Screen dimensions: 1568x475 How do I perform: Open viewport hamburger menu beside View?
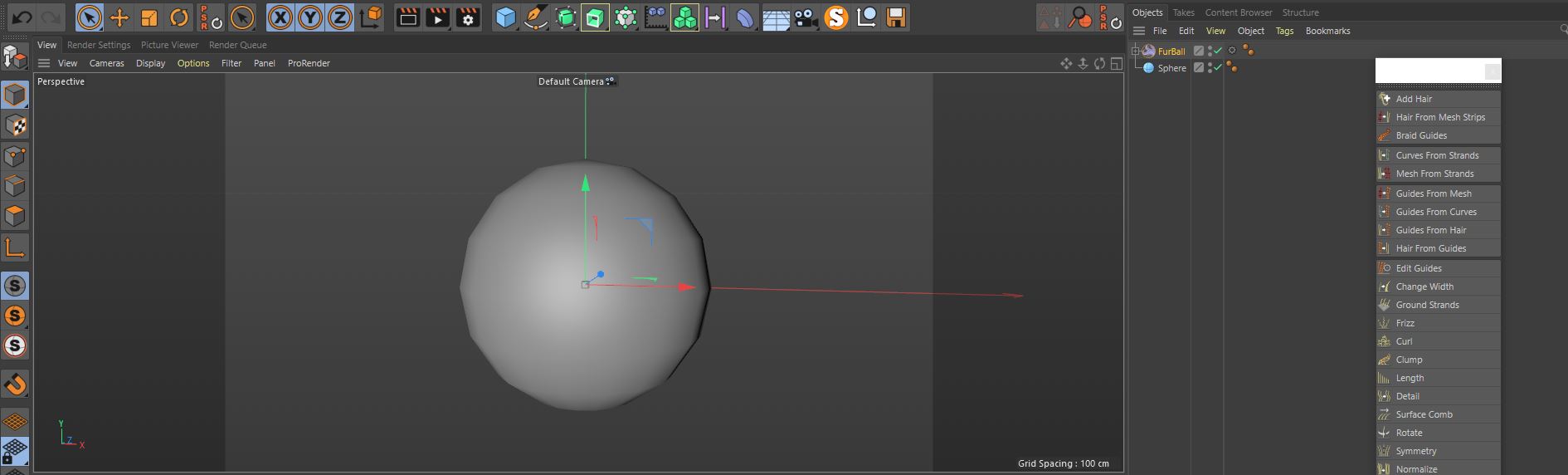[44, 63]
